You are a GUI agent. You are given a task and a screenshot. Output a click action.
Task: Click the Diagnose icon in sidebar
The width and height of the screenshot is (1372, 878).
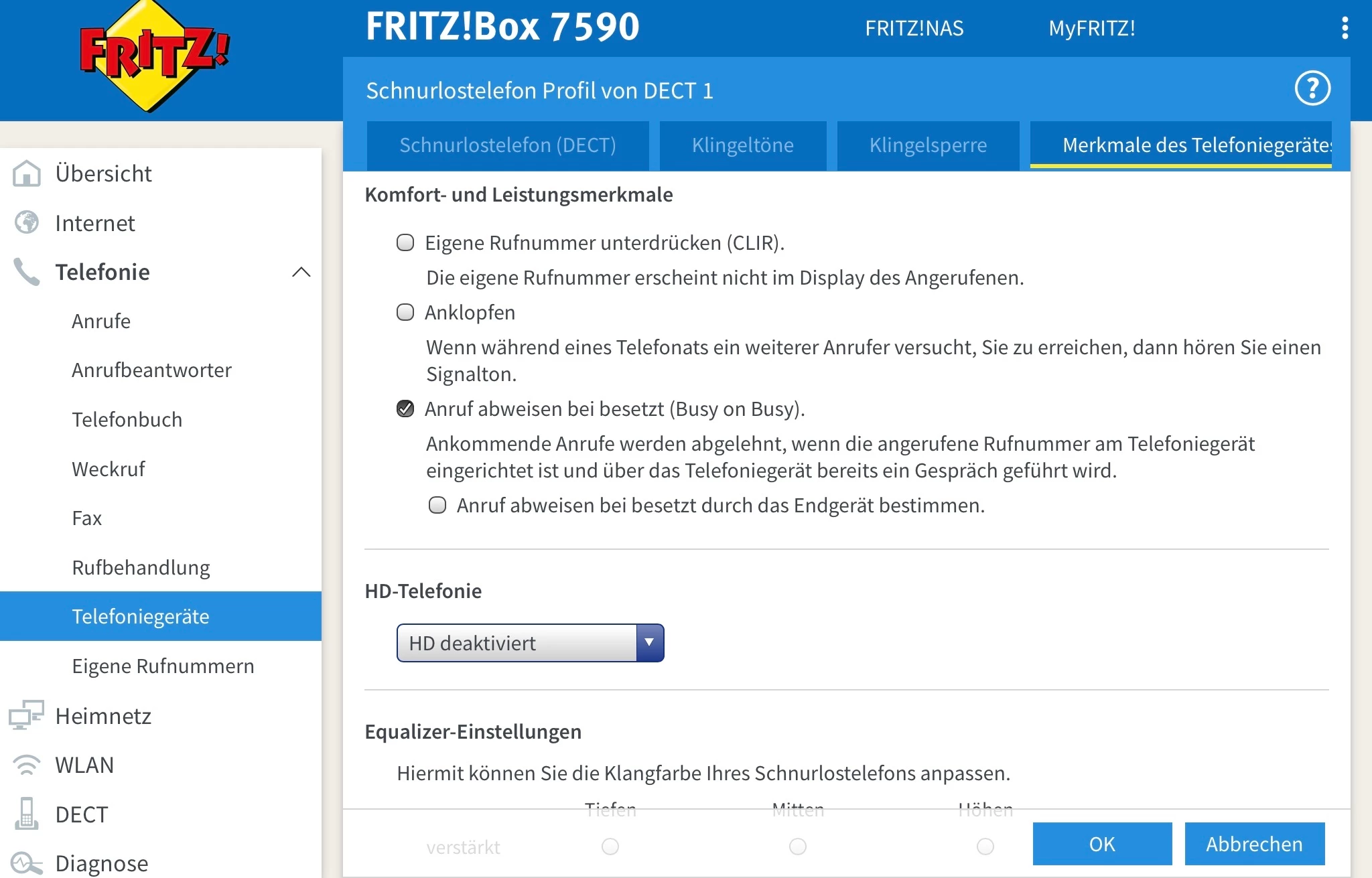pos(27,863)
